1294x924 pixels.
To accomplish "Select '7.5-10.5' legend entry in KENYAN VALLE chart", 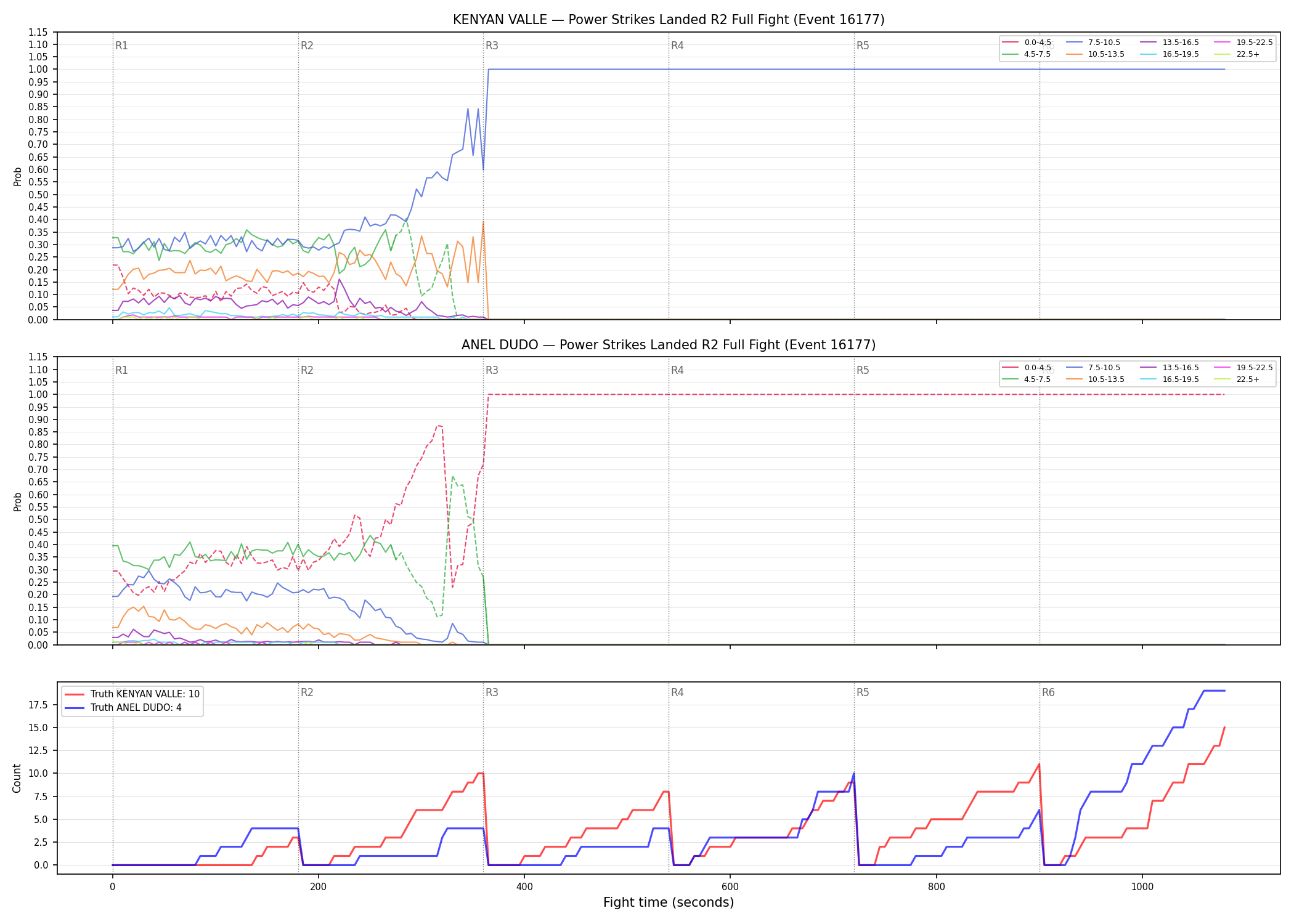I will (1093, 43).
